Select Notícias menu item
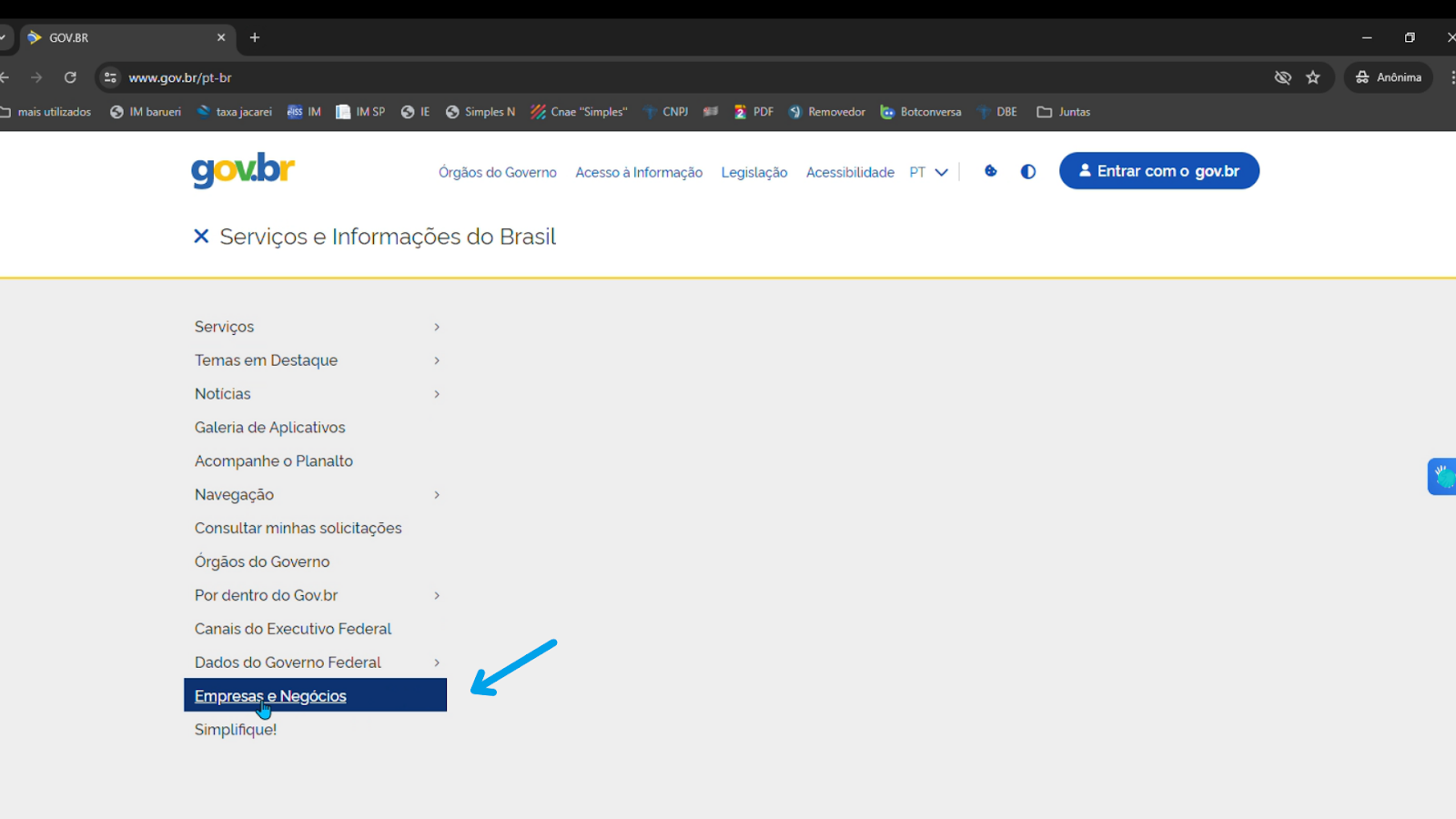The image size is (1456, 819). coord(222,394)
